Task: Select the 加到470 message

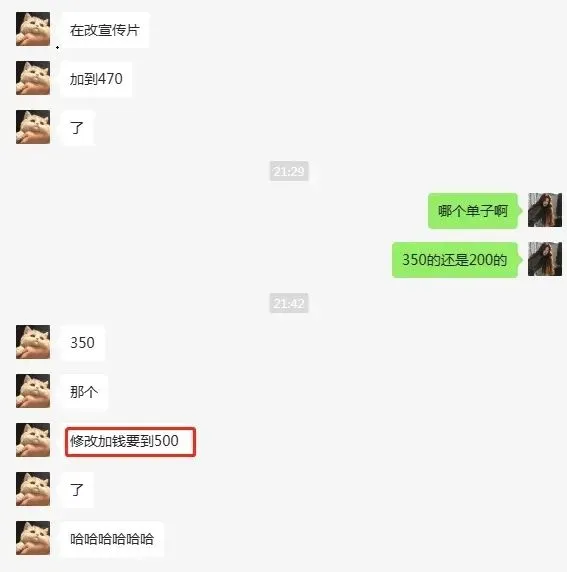Action: point(96,79)
